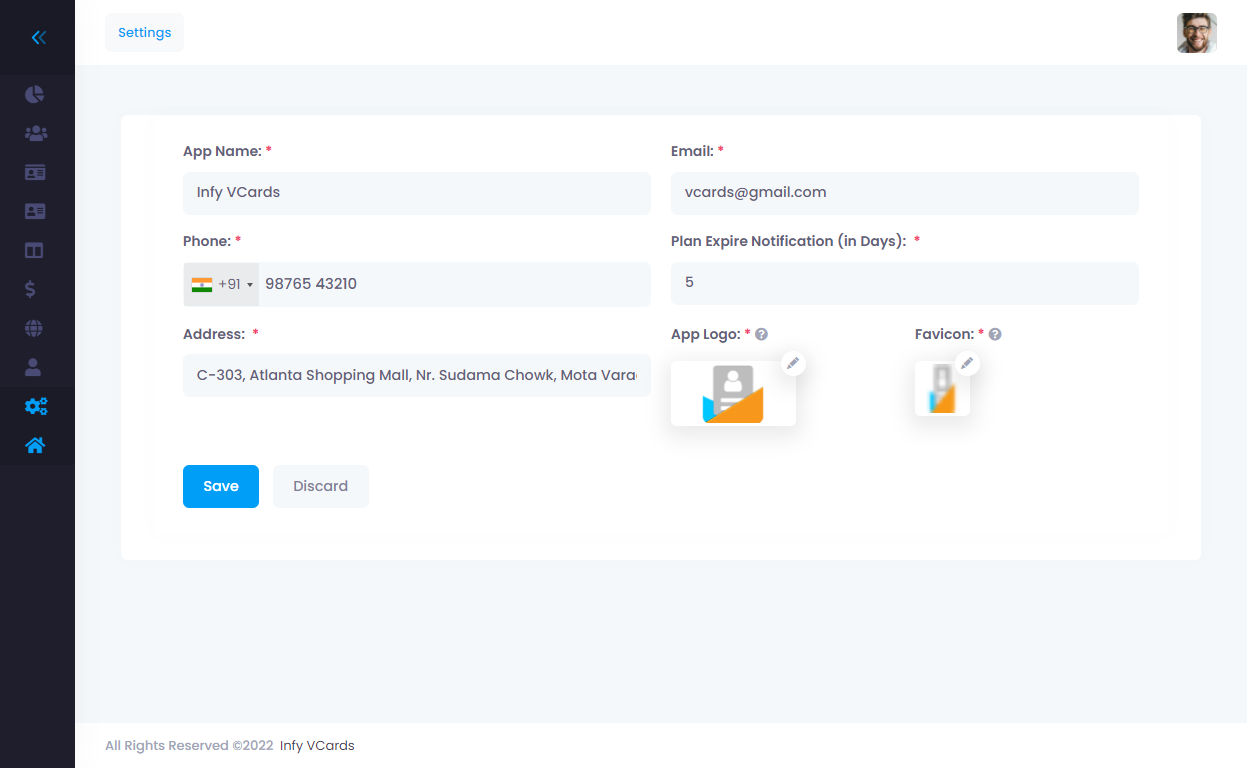Edit the App Logo with pencil icon
The width and height of the screenshot is (1247, 768).
793,364
